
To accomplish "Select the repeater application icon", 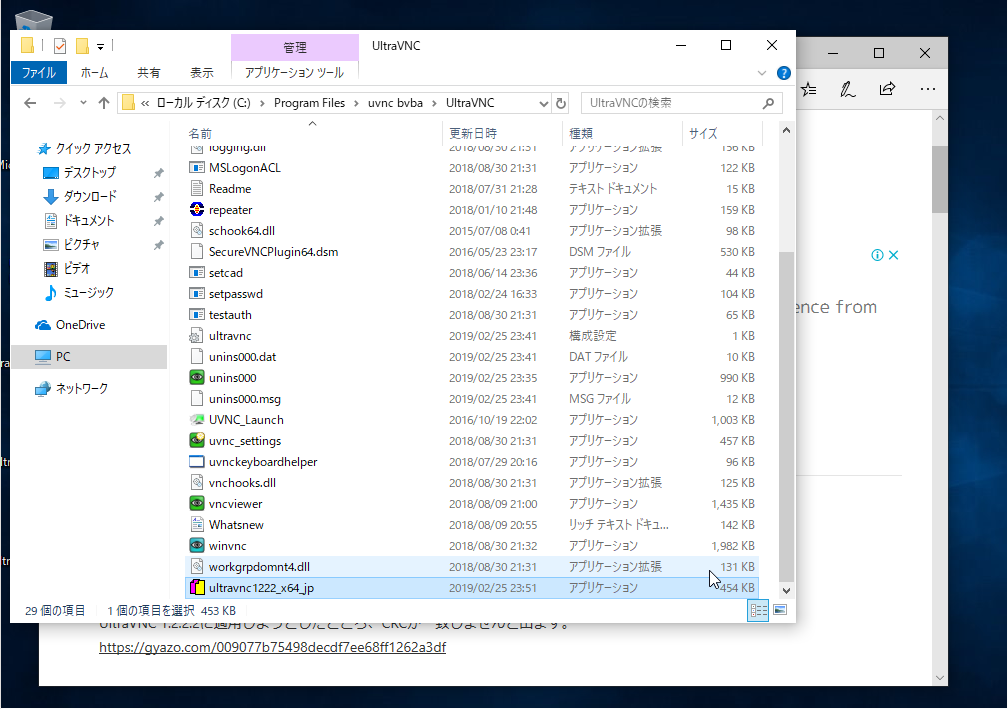I will click(x=197, y=210).
